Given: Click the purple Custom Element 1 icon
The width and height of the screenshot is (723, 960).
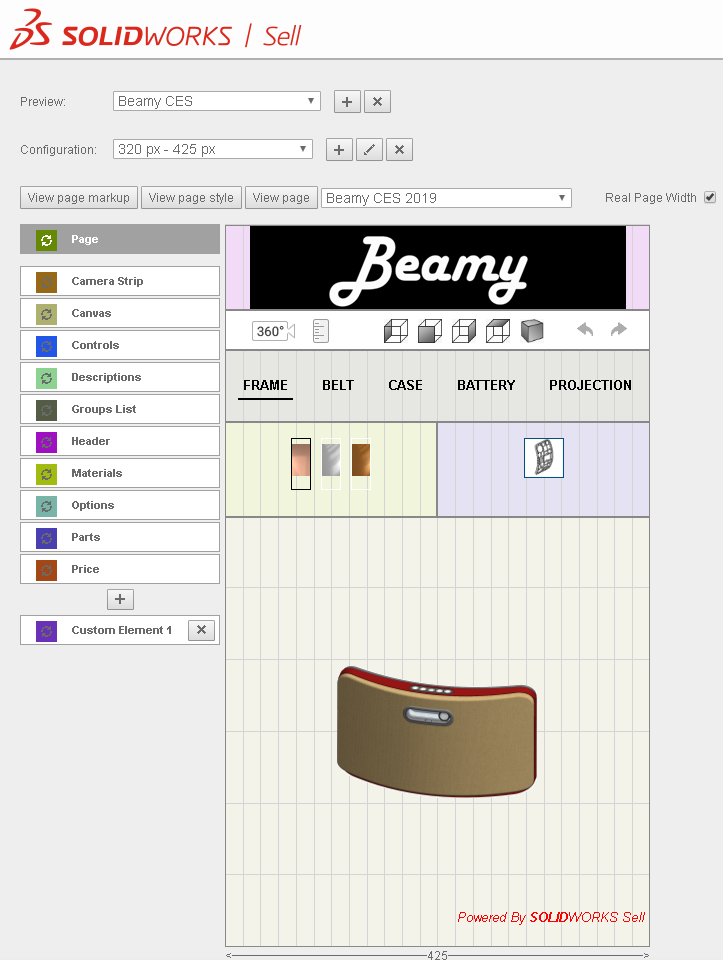Looking at the screenshot, I should [47, 631].
